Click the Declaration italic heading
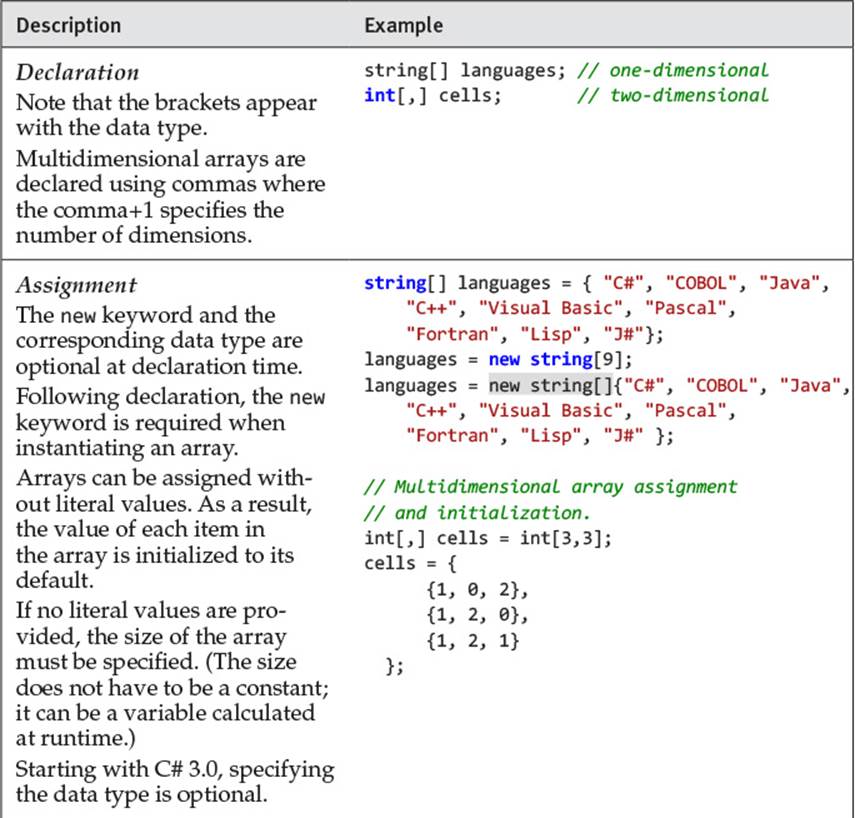This screenshot has width=855, height=818. [77, 73]
